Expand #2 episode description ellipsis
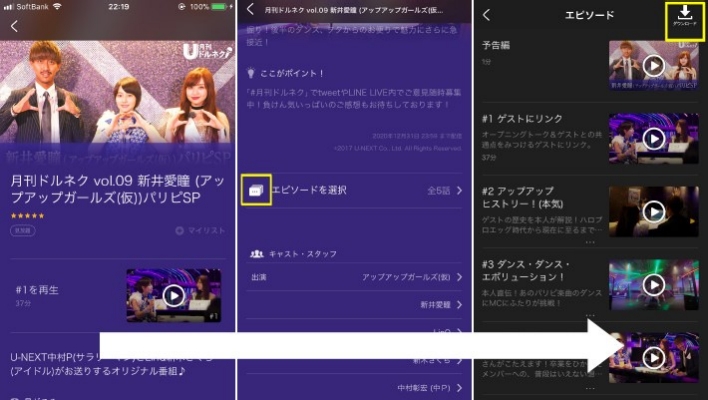708x400 pixels. point(590,242)
